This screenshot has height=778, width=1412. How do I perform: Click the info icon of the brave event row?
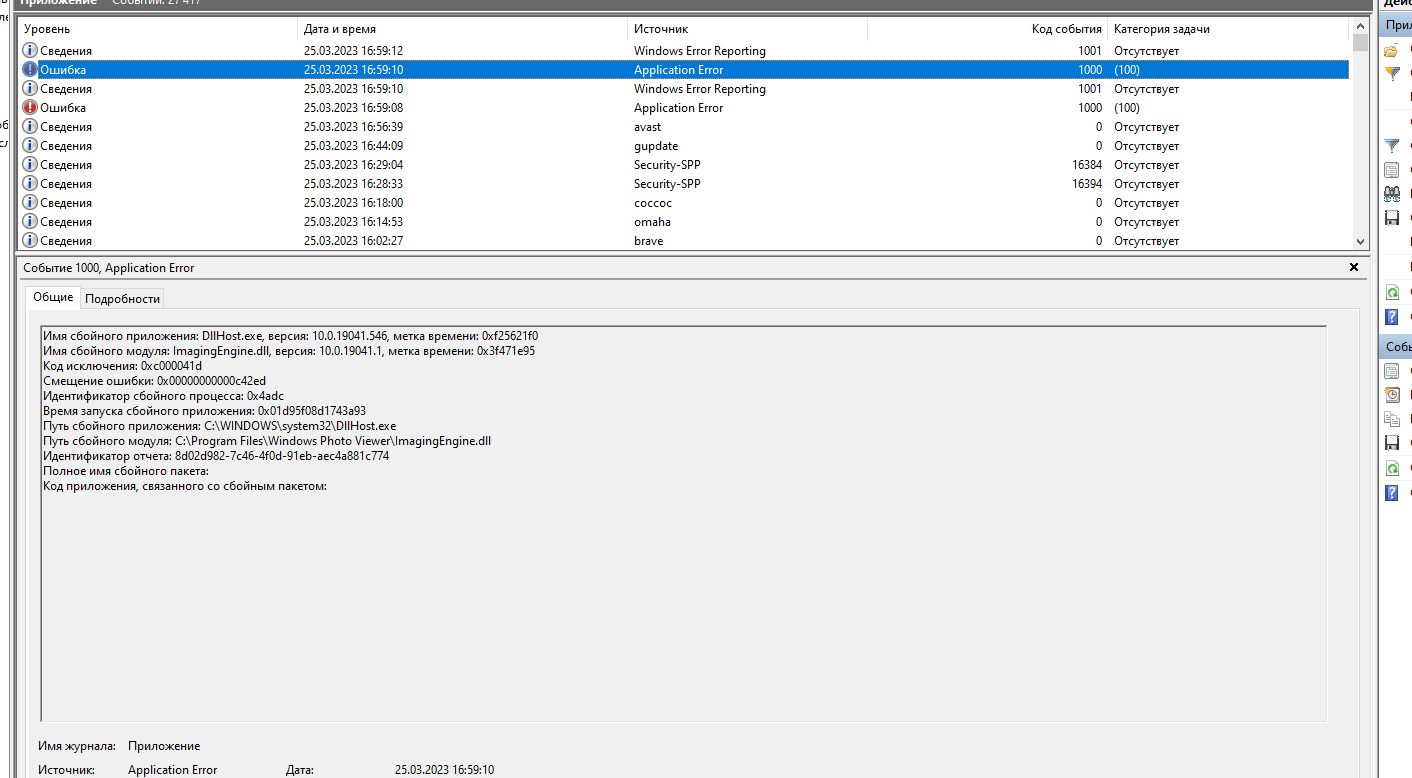(x=30, y=241)
